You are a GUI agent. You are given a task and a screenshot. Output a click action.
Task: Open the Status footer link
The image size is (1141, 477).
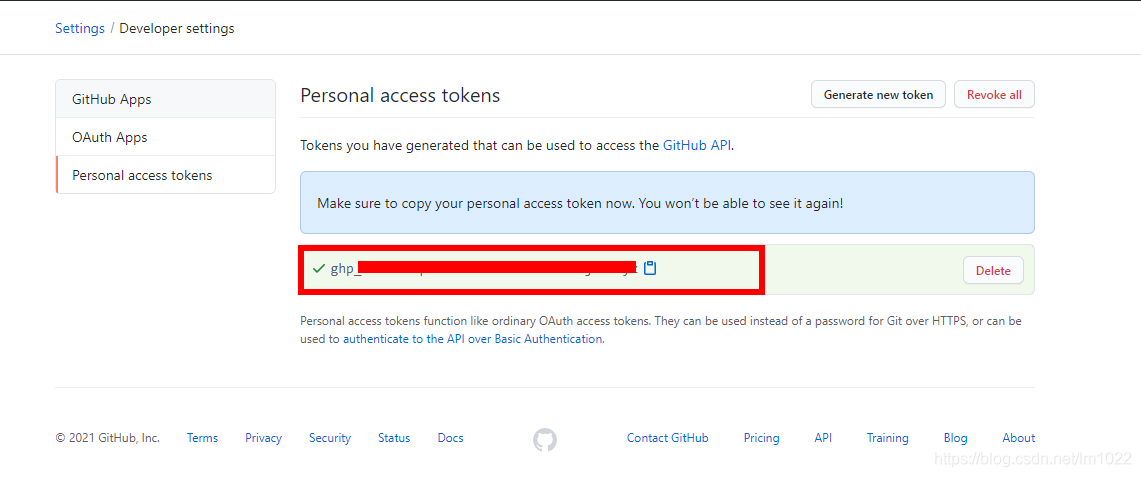(x=394, y=438)
